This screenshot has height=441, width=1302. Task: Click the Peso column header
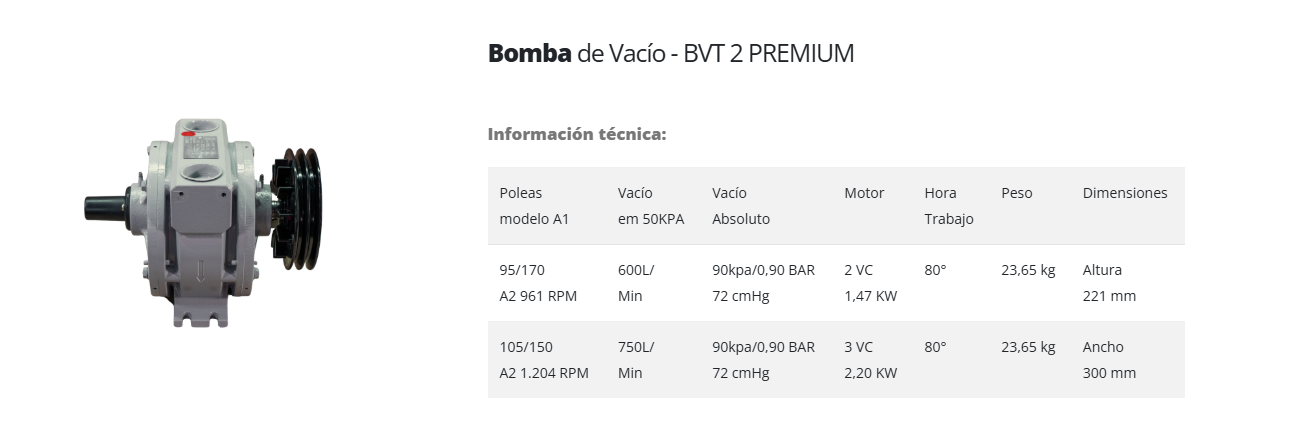[x=1017, y=193]
